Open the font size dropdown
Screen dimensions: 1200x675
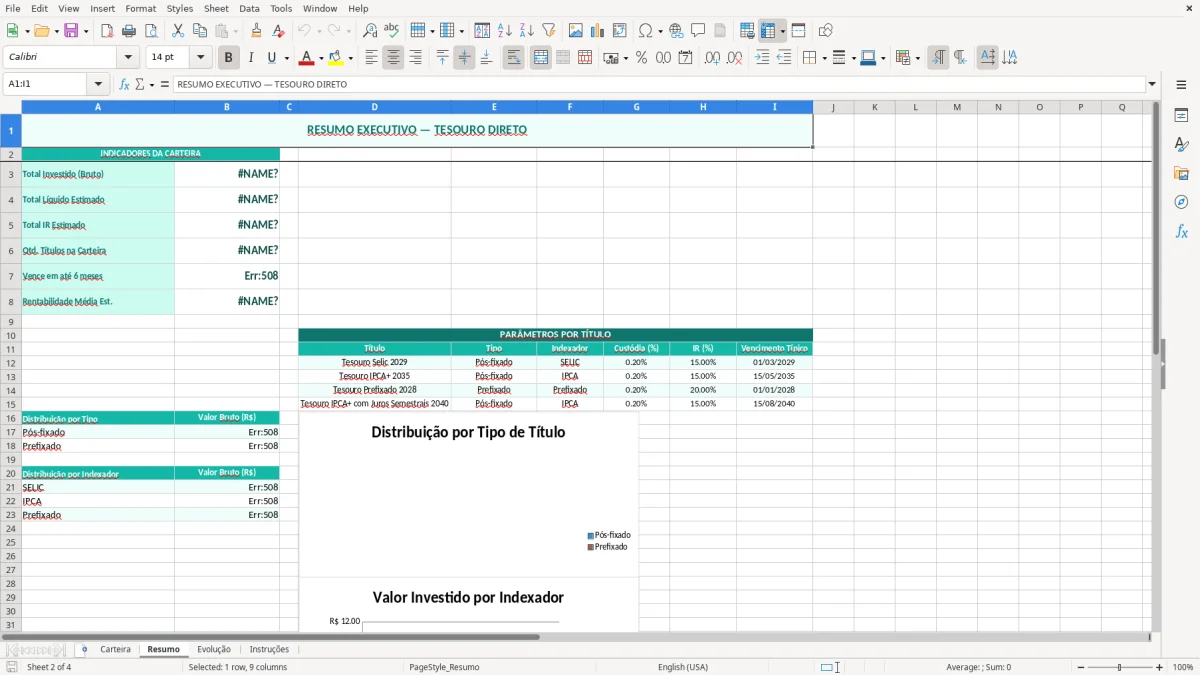click(x=200, y=58)
